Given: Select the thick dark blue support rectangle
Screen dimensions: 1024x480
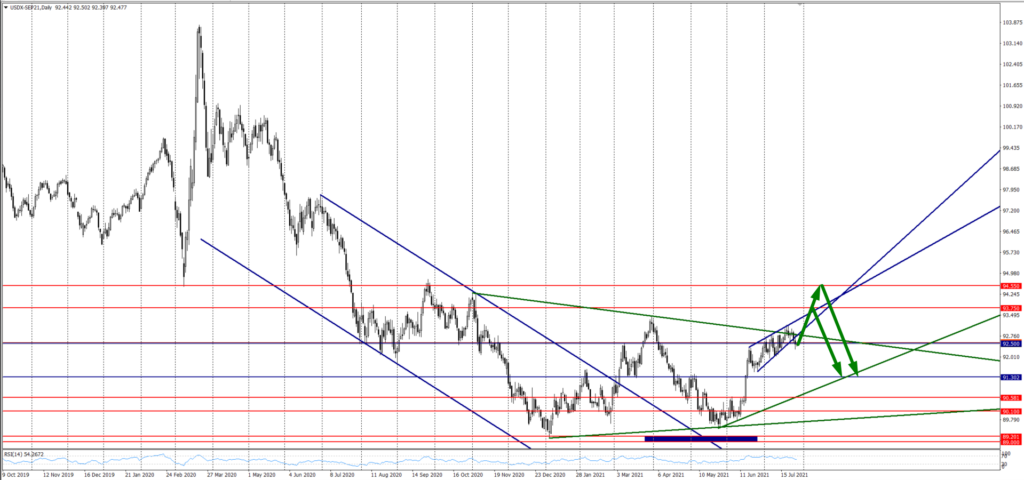Looking at the screenshot, I should pyautogui.click(x=700, y=438).
